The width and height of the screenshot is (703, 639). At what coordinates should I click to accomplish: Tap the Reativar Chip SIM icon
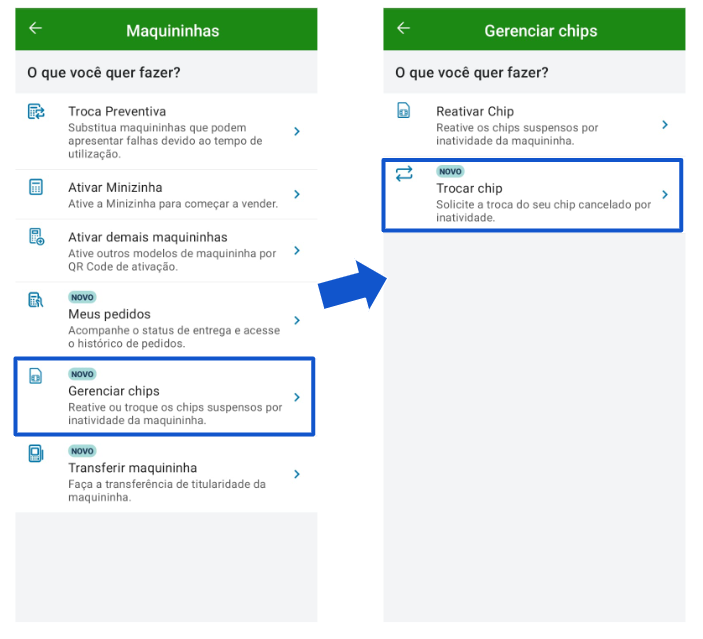pos(404,110)
